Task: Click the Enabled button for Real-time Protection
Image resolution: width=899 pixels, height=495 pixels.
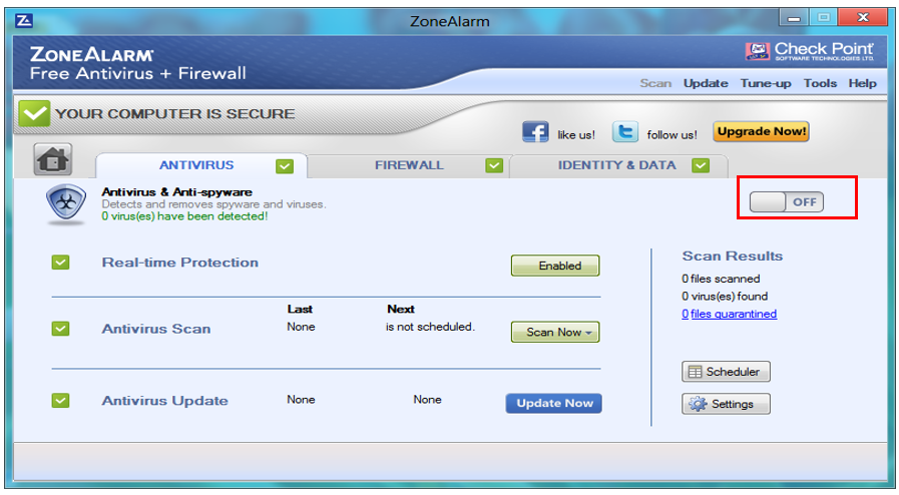Action: coord(555,266)
